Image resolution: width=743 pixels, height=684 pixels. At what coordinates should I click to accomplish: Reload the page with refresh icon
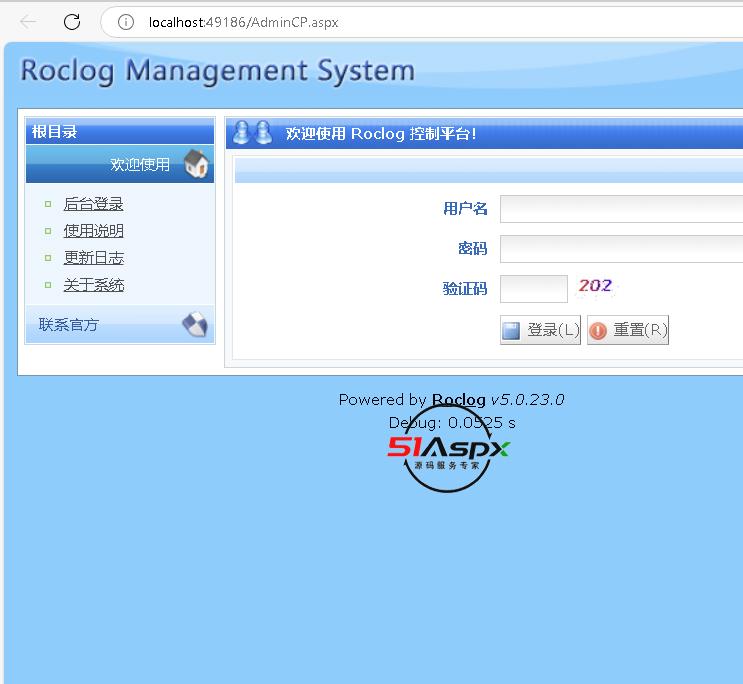click(72, 22)
